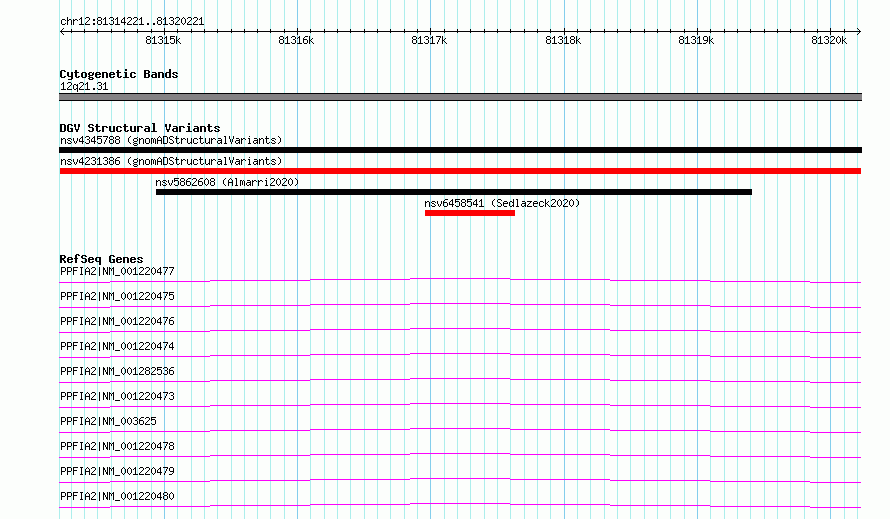This screenshot has width=890, height=519.
Task: Click the 81317k ruler tick label
Action: tap(429, 40)
